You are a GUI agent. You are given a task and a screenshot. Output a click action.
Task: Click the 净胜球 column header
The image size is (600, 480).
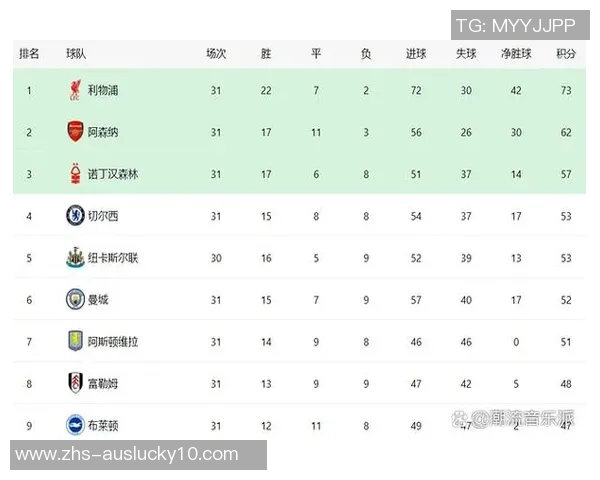pyautogui.click(x=516, y=54)
